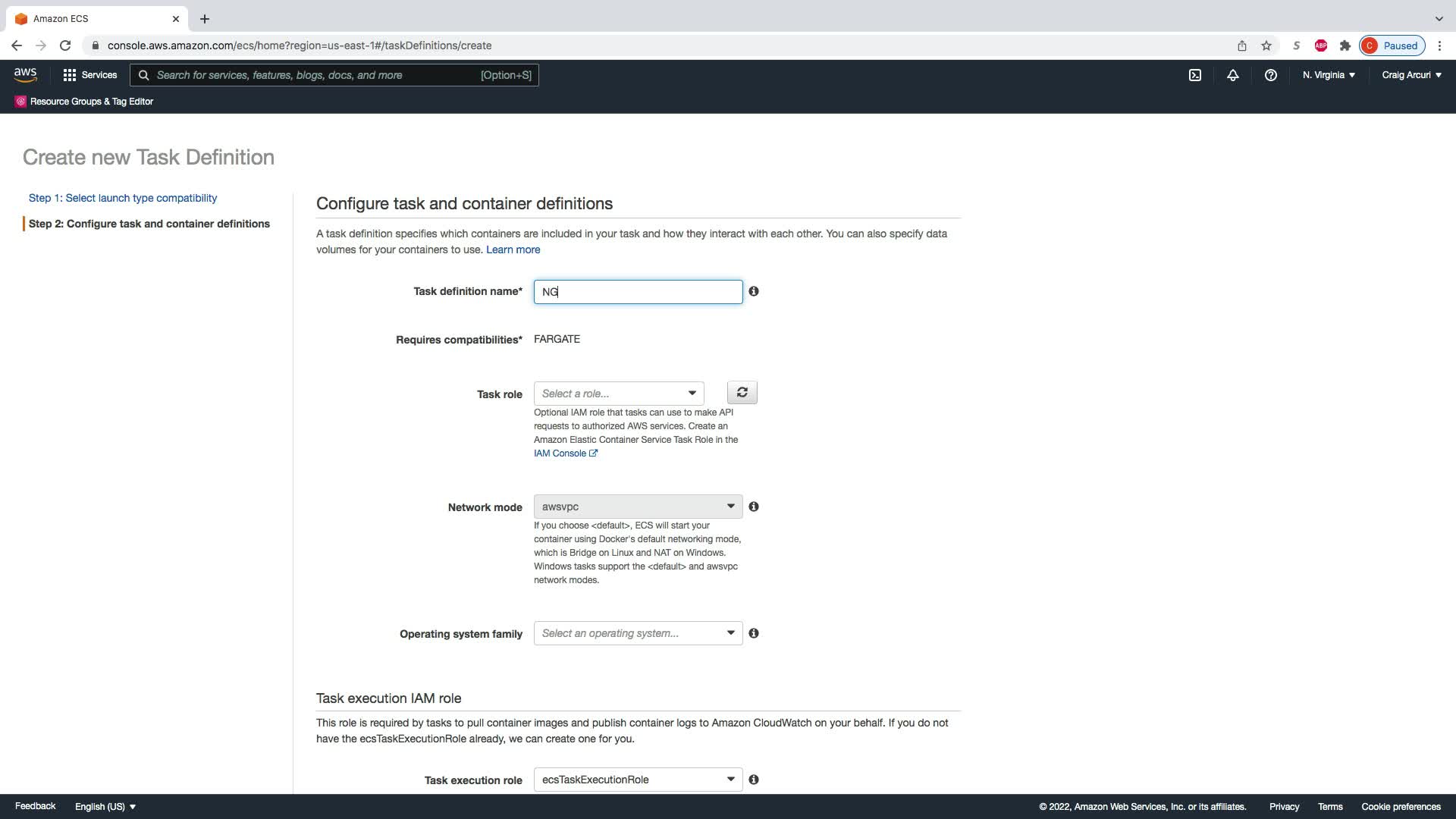The height and width of the screenshot is (819, 1456).
Task: Click info icon beside Task execution role
Action: coord(754,780)
